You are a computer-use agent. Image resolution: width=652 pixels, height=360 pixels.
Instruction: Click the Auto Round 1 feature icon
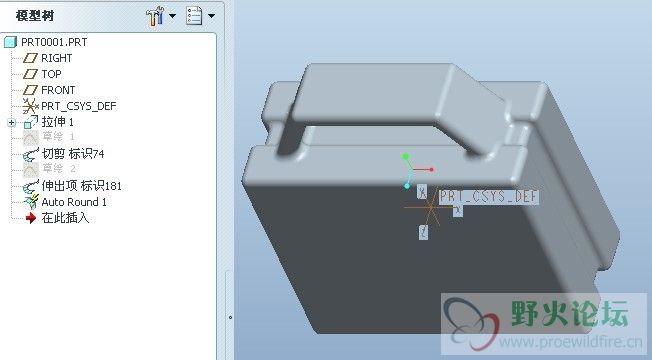[31, 202]
